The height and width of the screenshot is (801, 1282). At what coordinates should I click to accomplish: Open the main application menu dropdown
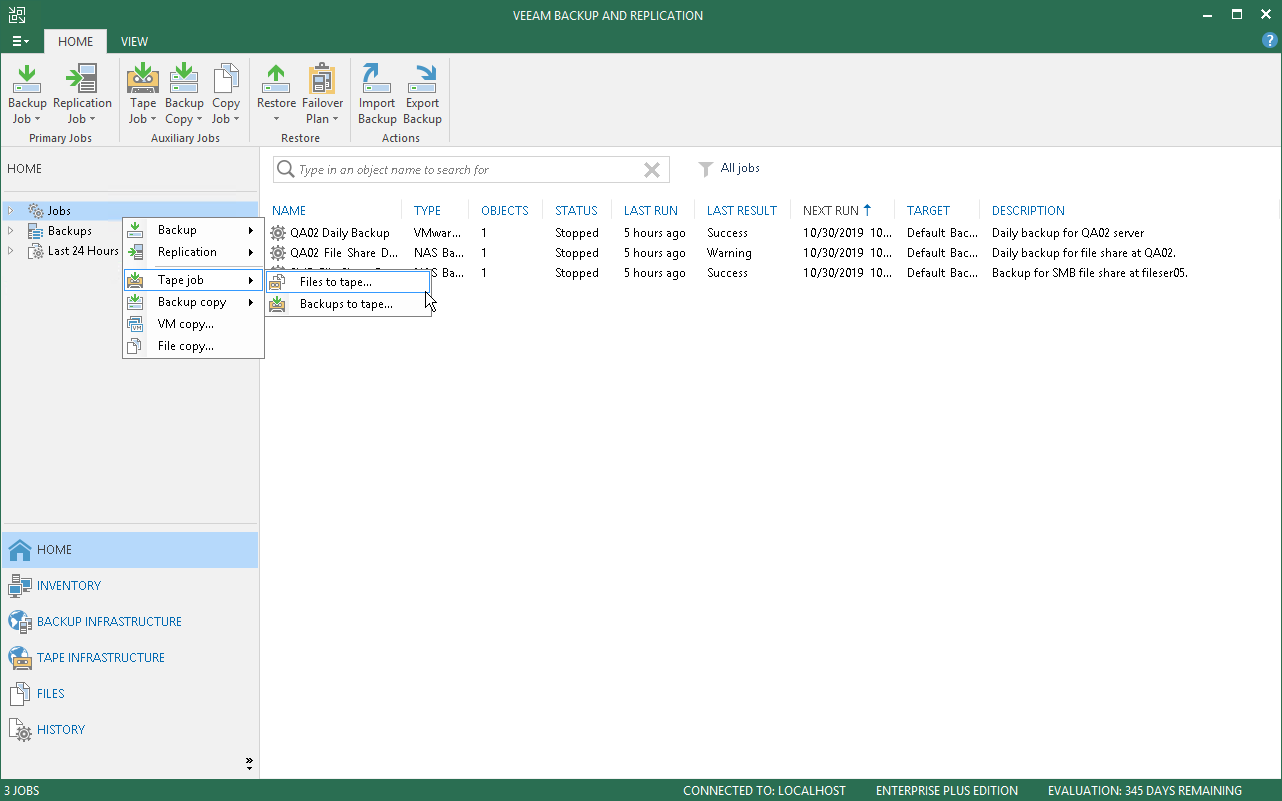click(20, 41)
